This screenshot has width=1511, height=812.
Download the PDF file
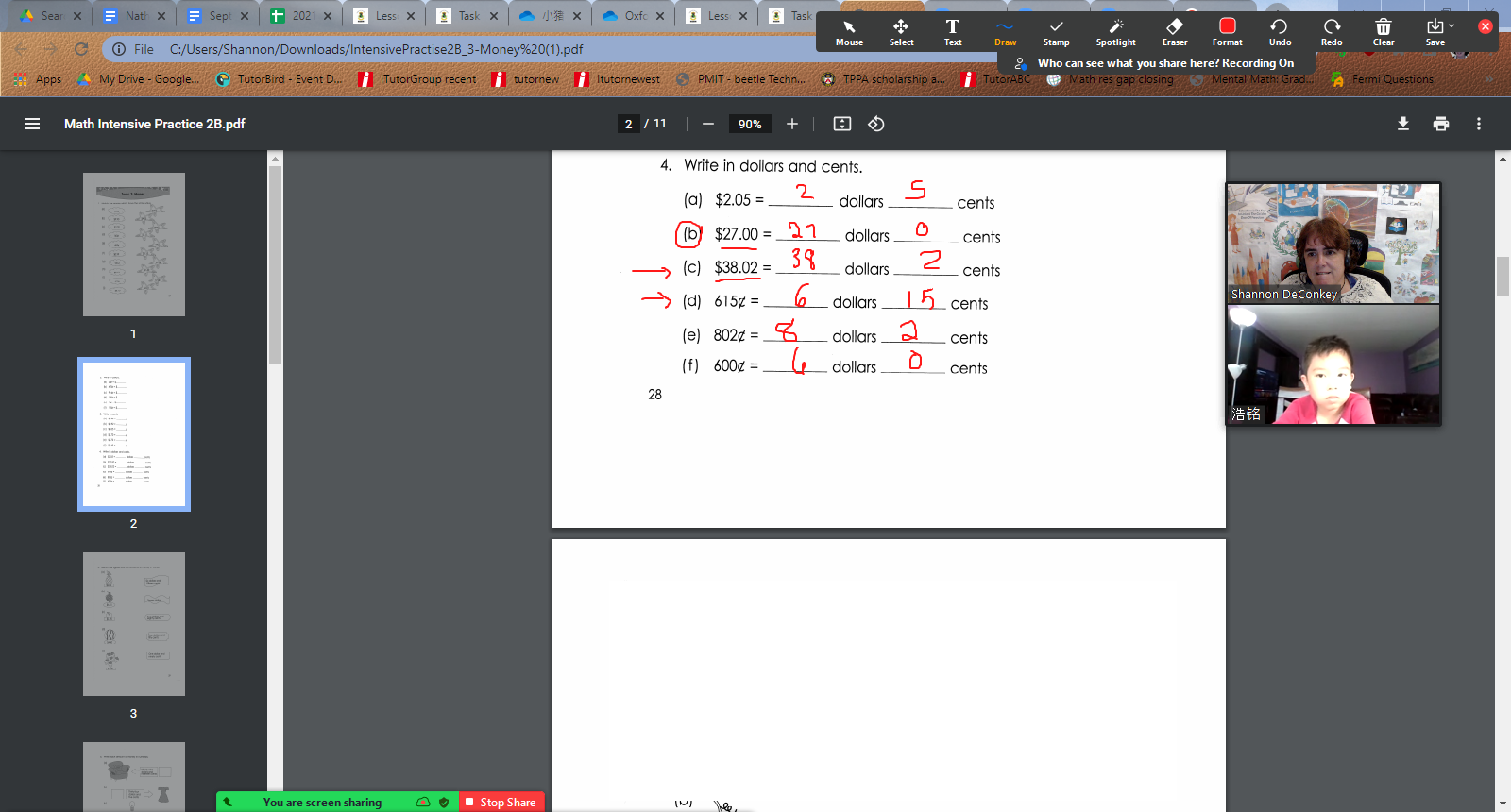pyautogui.click(x=1403, y=124)
